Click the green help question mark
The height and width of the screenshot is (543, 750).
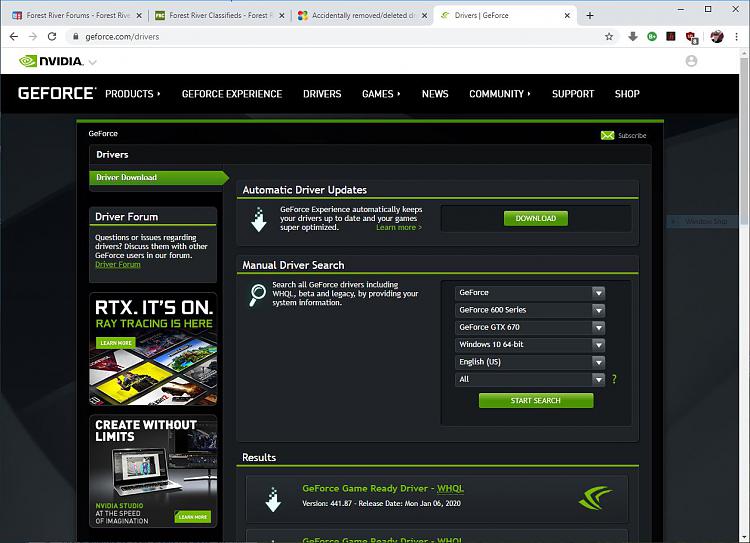pos(614,380)
